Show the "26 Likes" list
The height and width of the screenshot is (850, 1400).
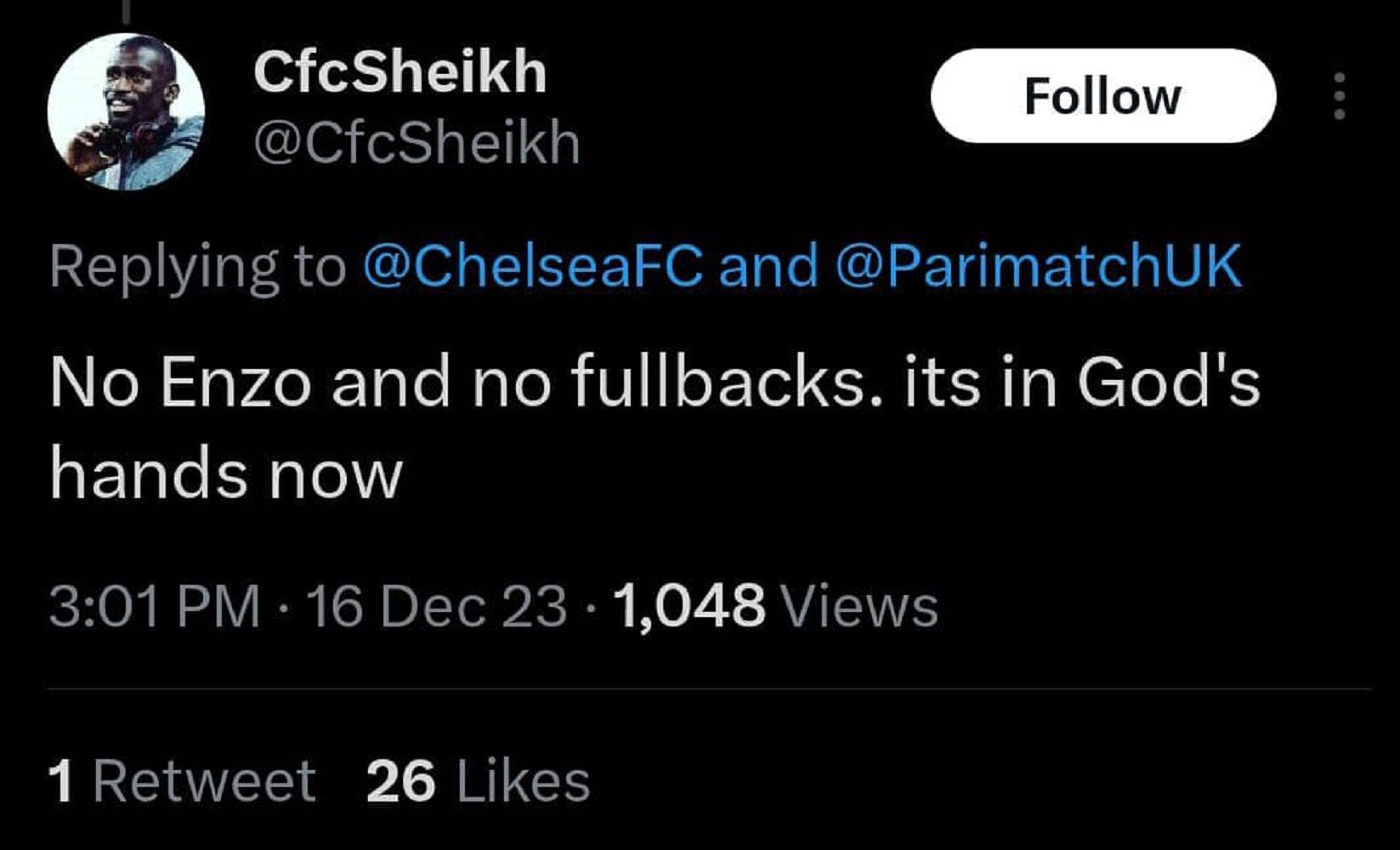click(478, 781)
